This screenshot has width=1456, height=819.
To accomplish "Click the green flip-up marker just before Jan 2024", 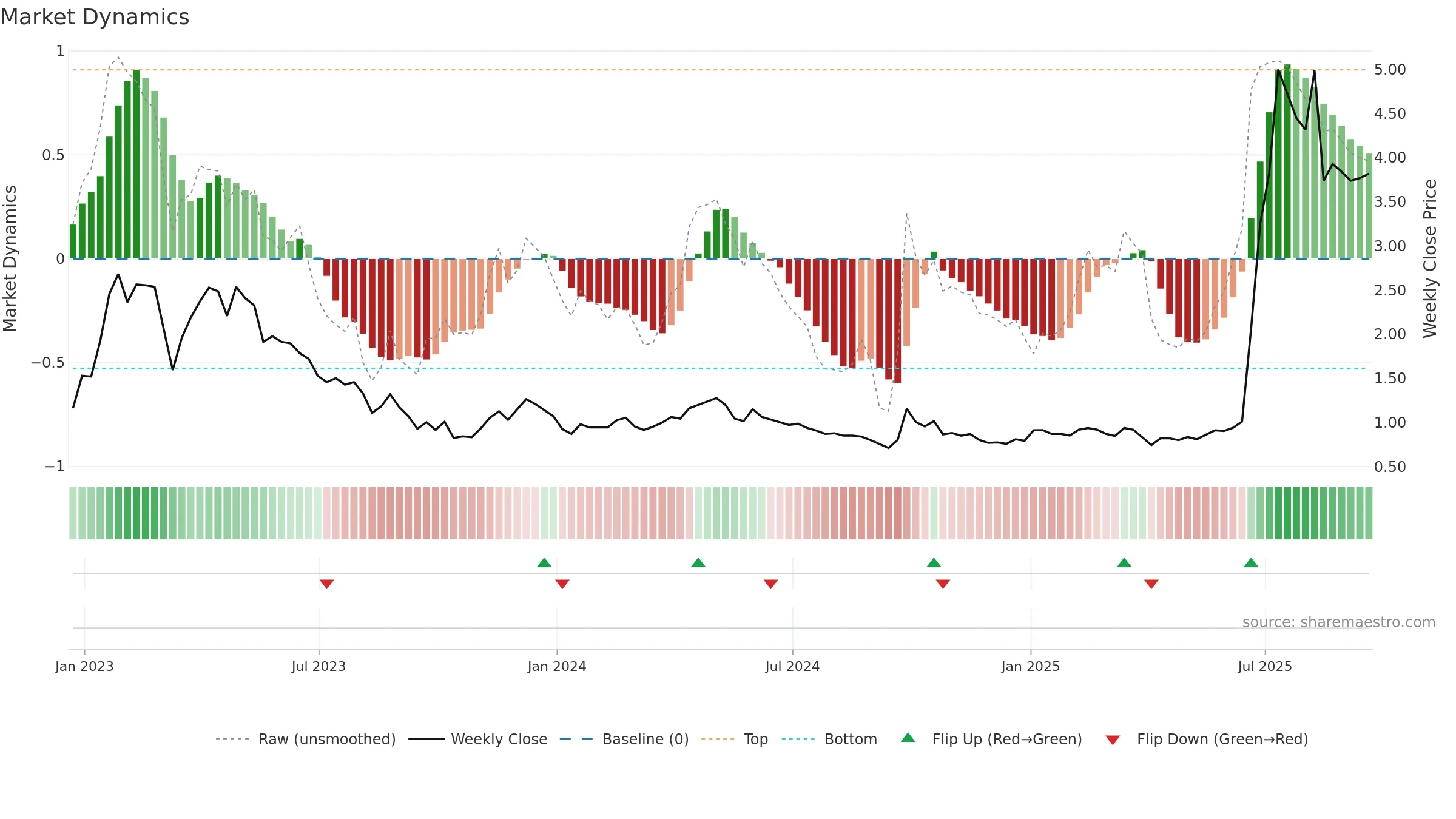I will (x=544, y=562).
